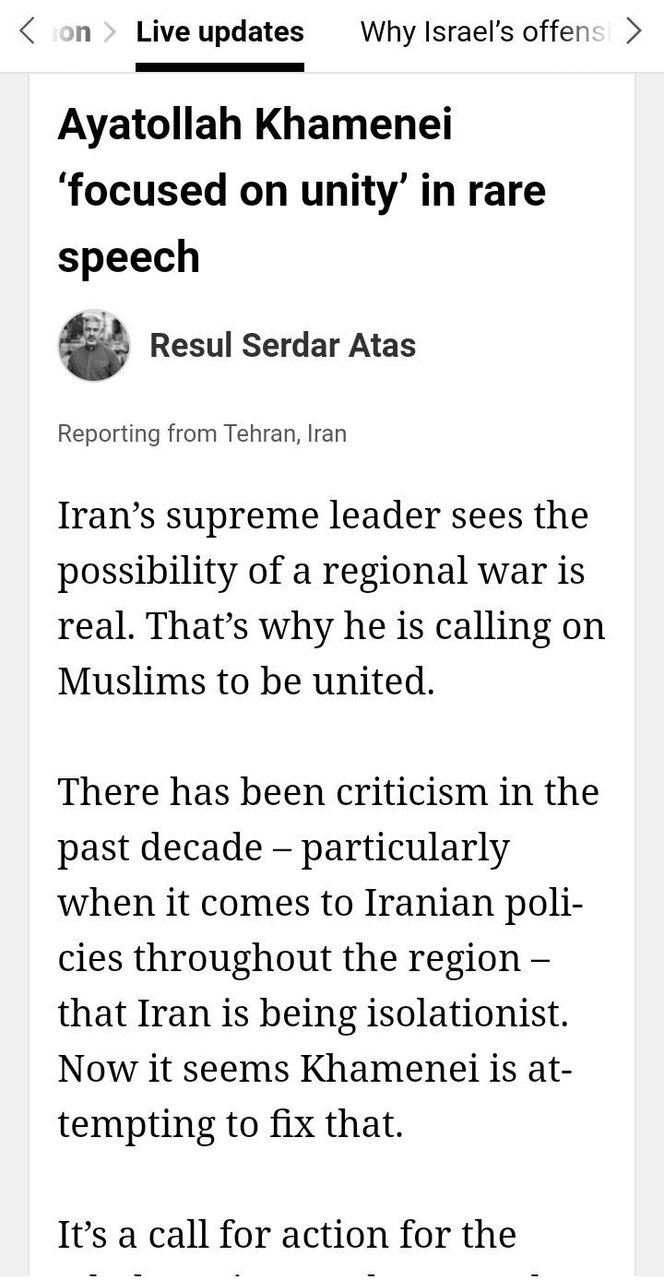The image size is (664, 1280).
Task: Open author link Resul Serdar Atas
Action: point(283,346)
